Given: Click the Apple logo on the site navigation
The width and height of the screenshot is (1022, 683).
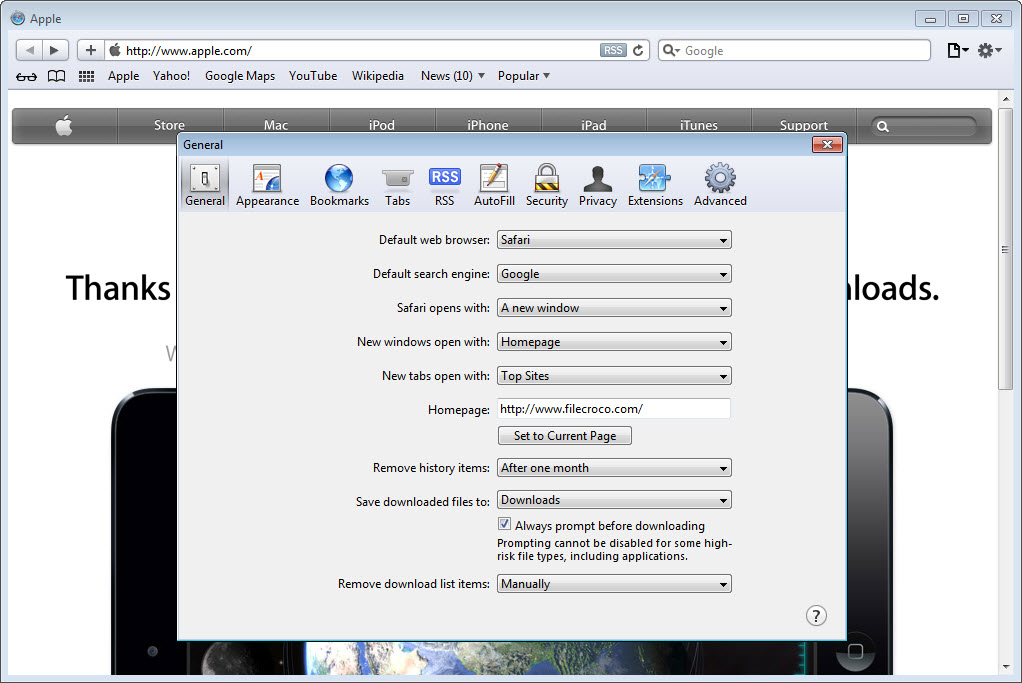Looking at the screenshot, I should tap(64, 125).
